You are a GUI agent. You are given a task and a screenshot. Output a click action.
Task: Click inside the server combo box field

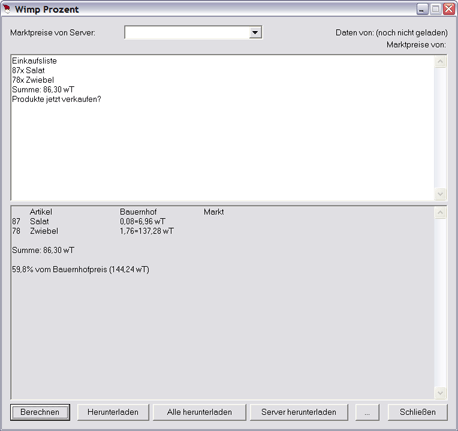187,33
